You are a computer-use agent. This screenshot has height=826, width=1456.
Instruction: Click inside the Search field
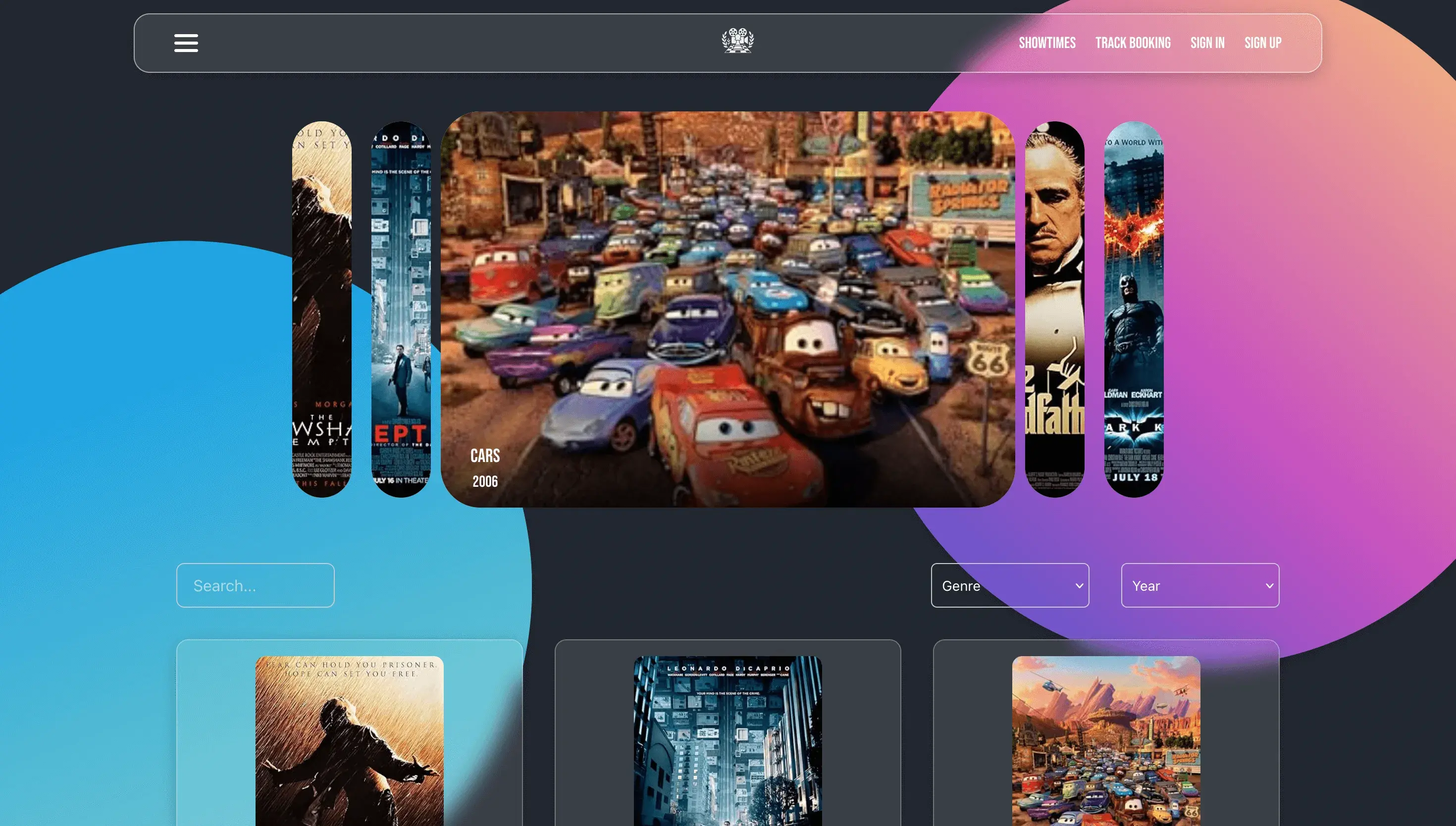255,585
